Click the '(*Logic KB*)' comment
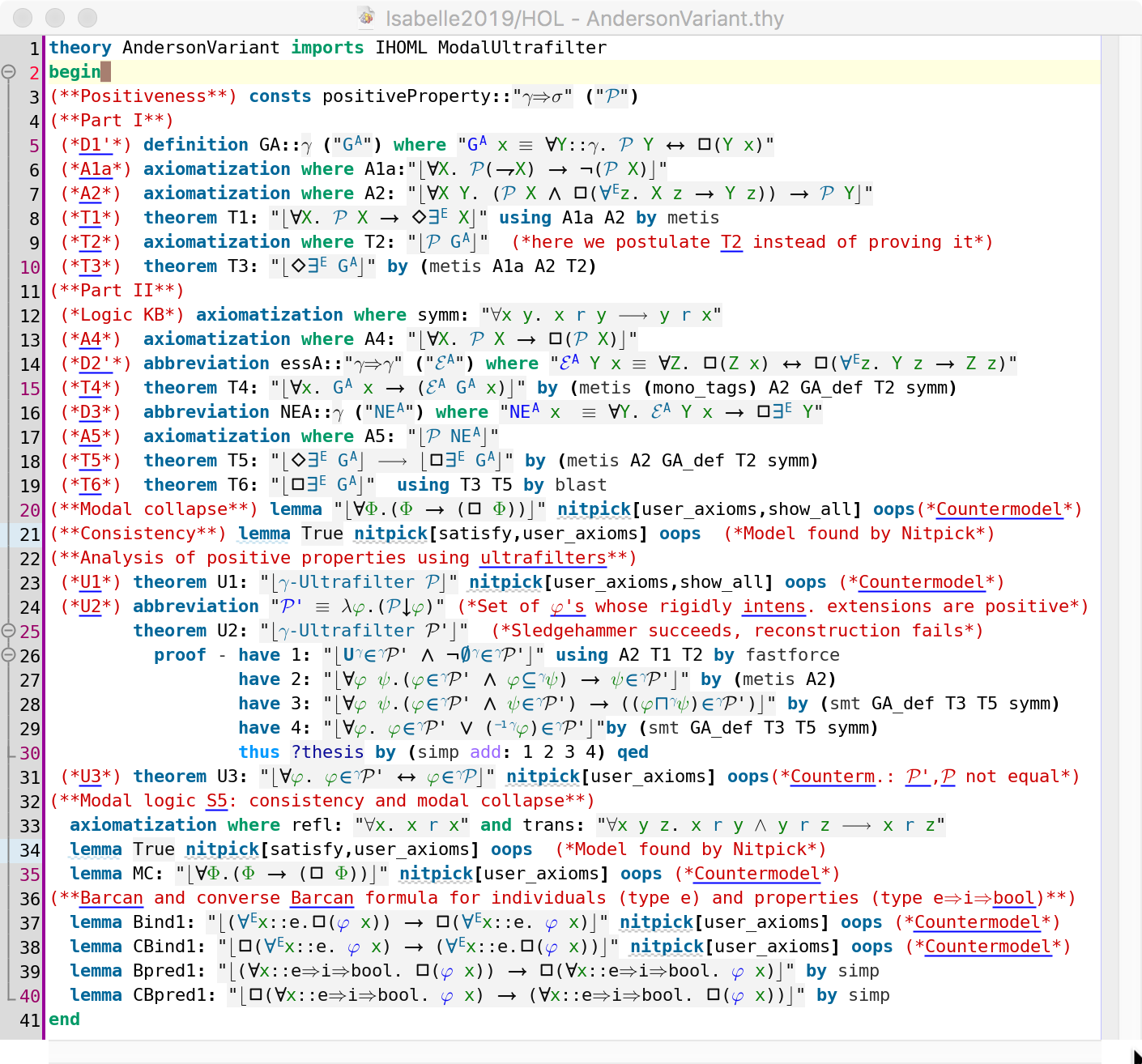This screenshot has height=1064, width=1142. (x=122, y=315)
